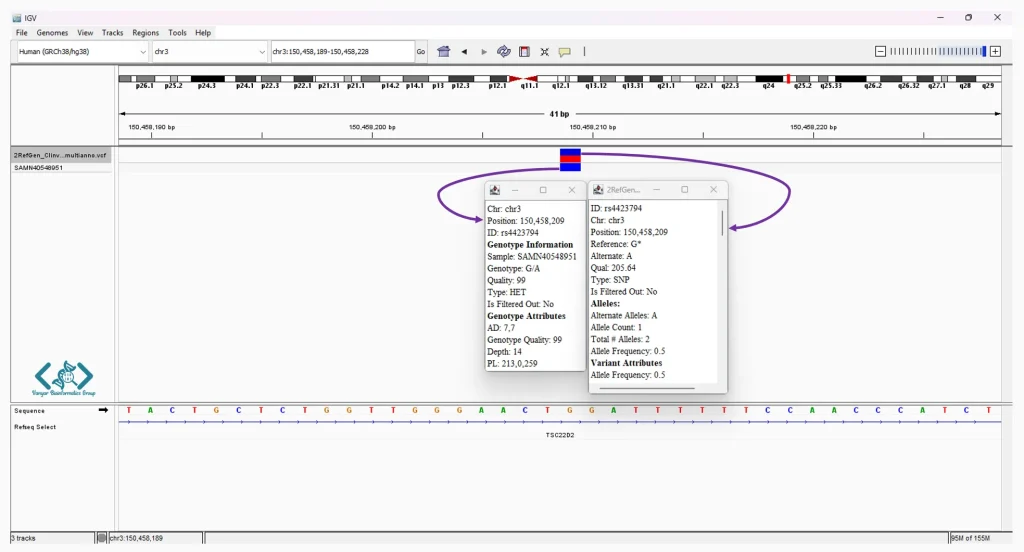
Task: Click the Java icon of 2RefGen popup
Action: point(598,189)
